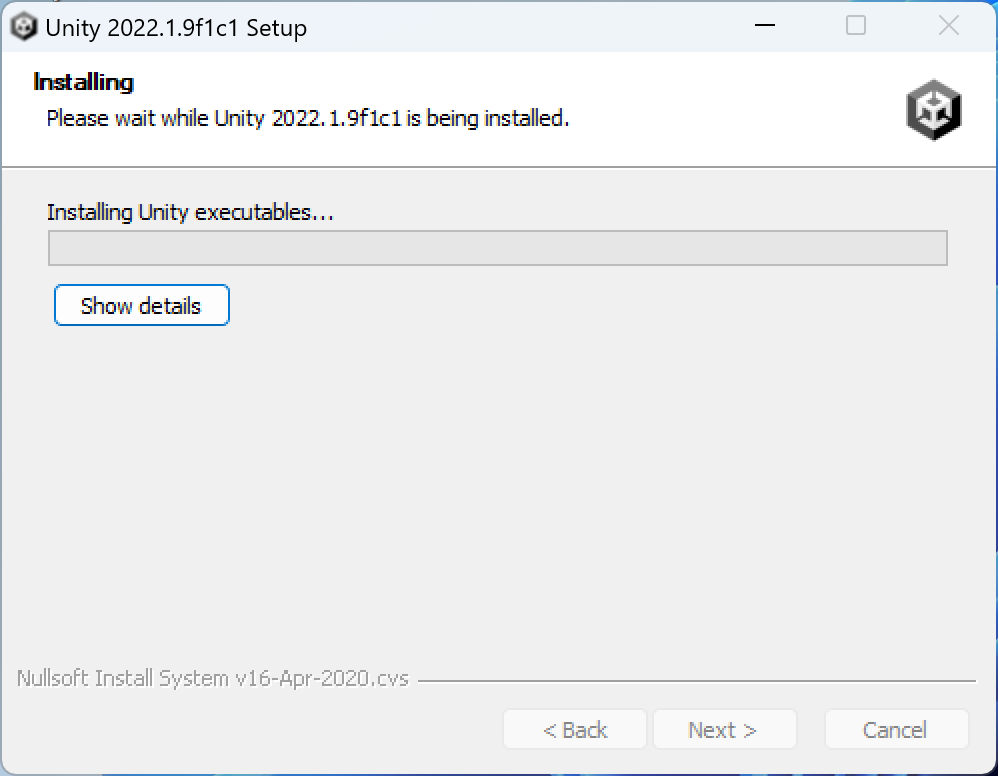Click the Next button
Image resolution: width=998 pixels, height=776 pixels.
coord(724,729)
